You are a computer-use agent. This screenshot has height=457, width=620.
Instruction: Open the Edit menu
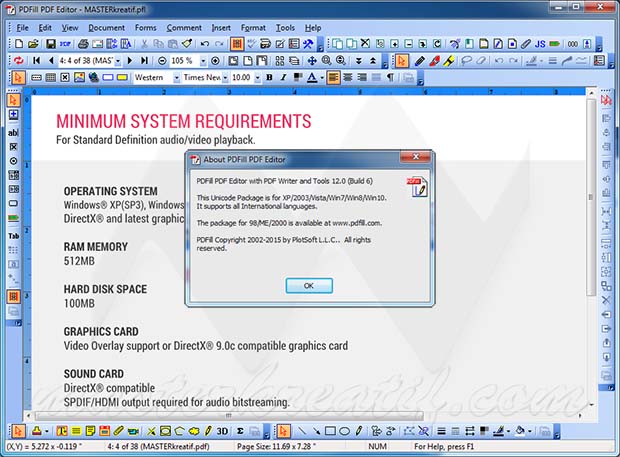pos(45,28)
